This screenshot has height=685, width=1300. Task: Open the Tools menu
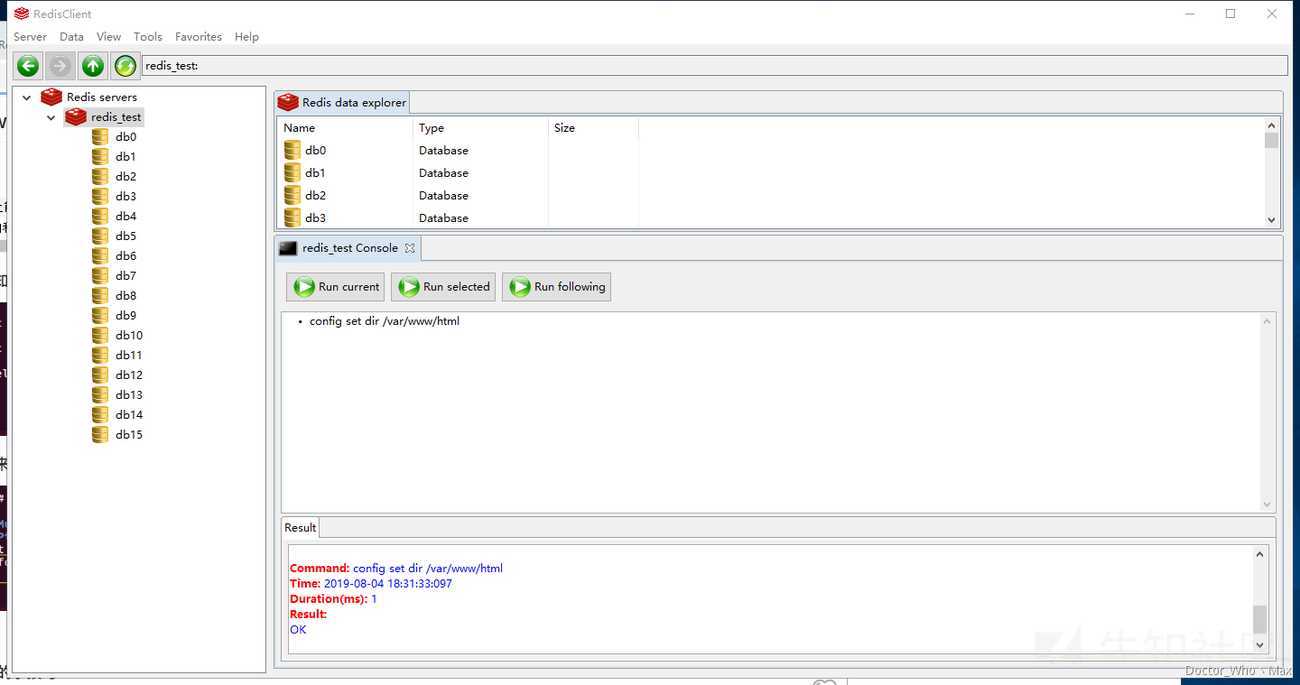tap(148, 37)
